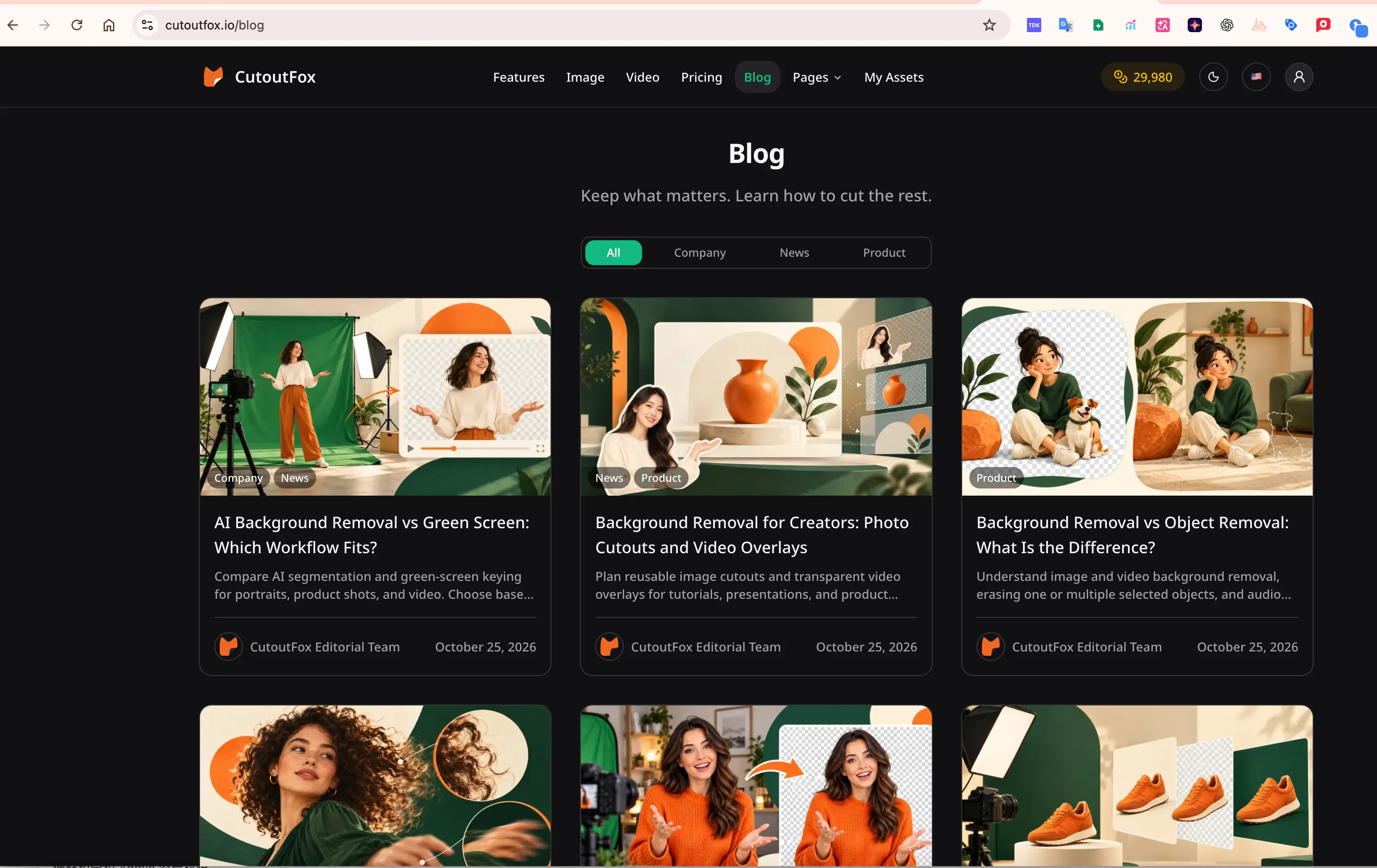
Task: Open the purple sparkle extension icon
Action: (1194, 25)
